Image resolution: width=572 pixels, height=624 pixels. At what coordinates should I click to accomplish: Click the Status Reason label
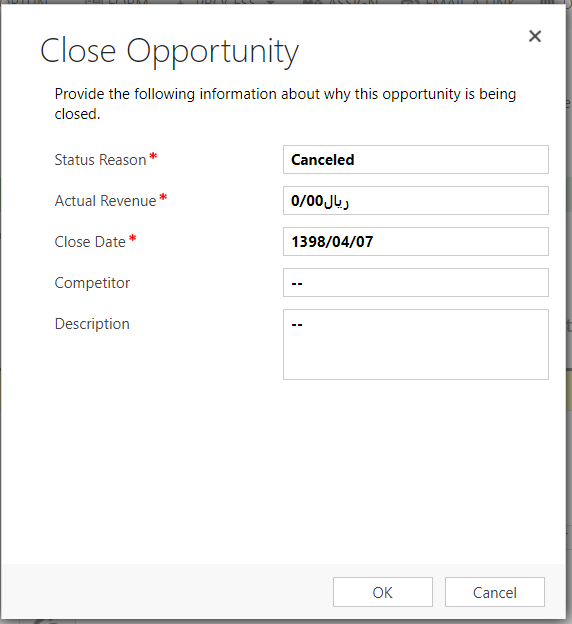[x=100, y=160]
